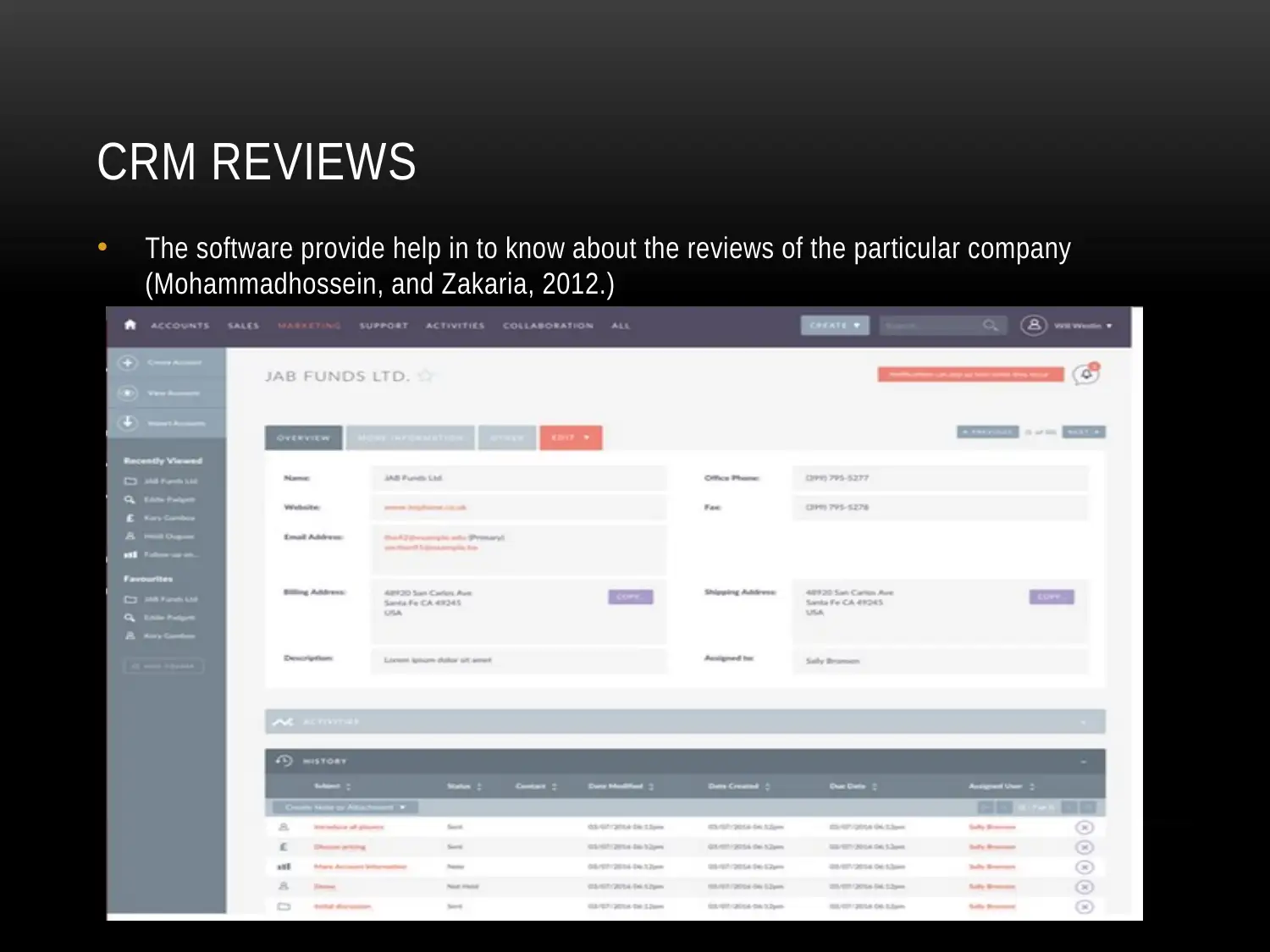Open the user profile avatar icon

coord(1033,325)
